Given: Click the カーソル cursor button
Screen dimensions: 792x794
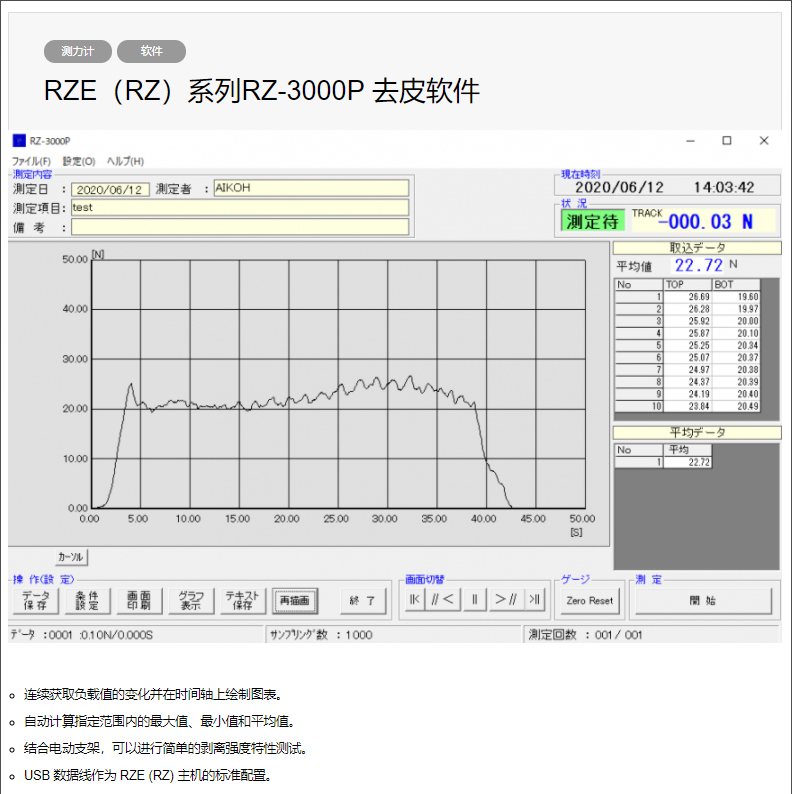Looking at the screenshot, I should [x=71, y=557].
